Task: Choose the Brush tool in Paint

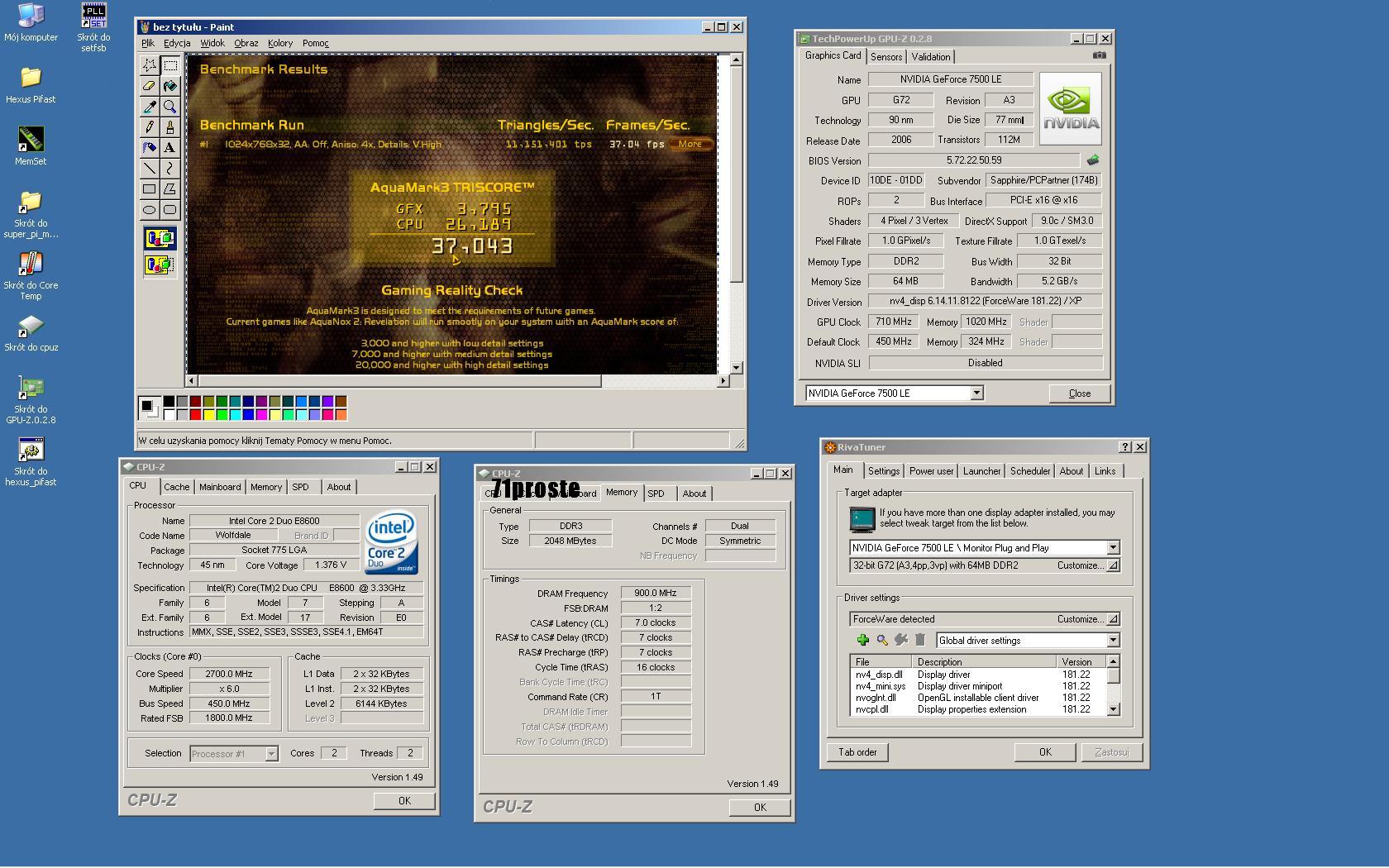Action: click(x=169, y=126)
